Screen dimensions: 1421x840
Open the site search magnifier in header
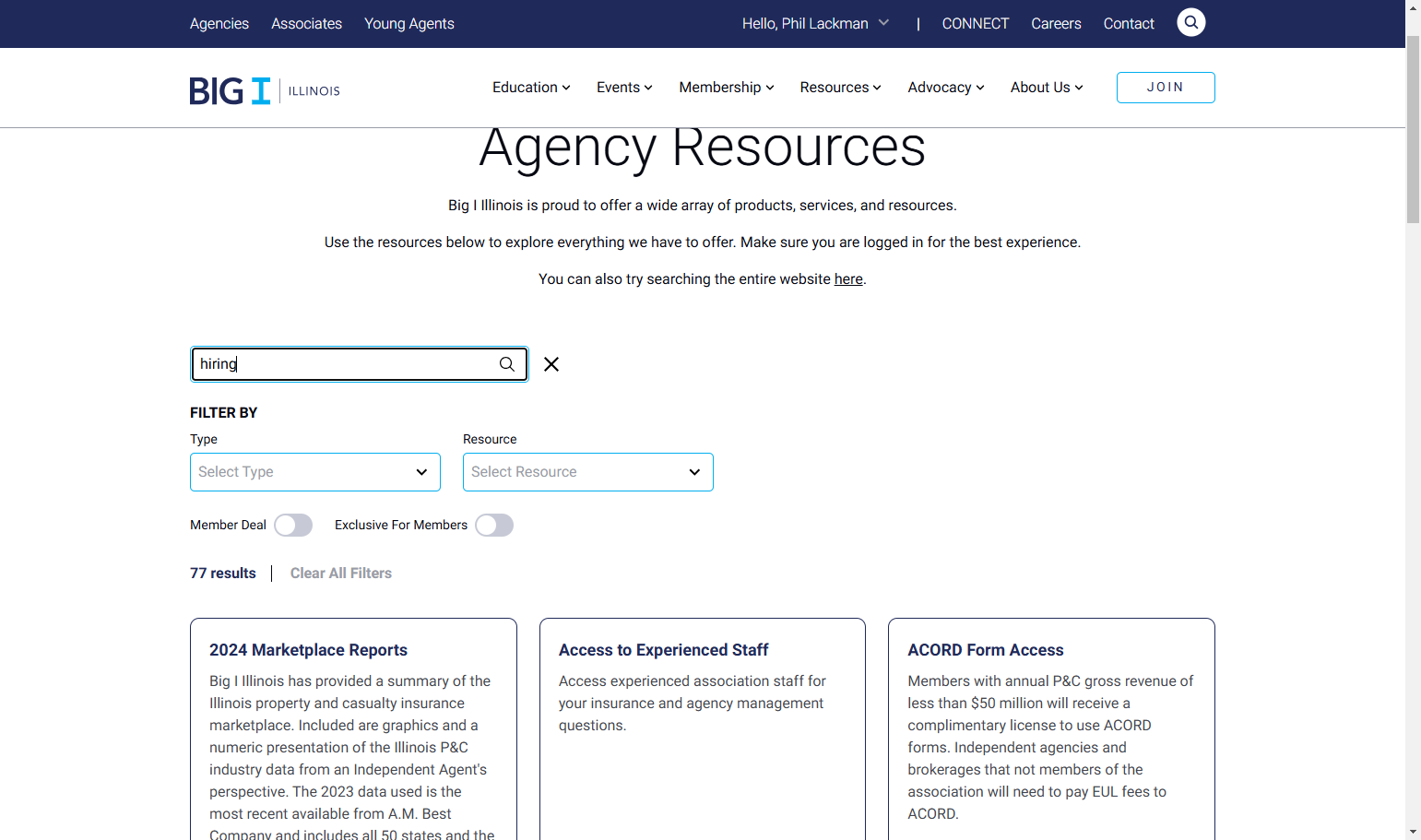pyautogui.click(x=1190, y=22)
